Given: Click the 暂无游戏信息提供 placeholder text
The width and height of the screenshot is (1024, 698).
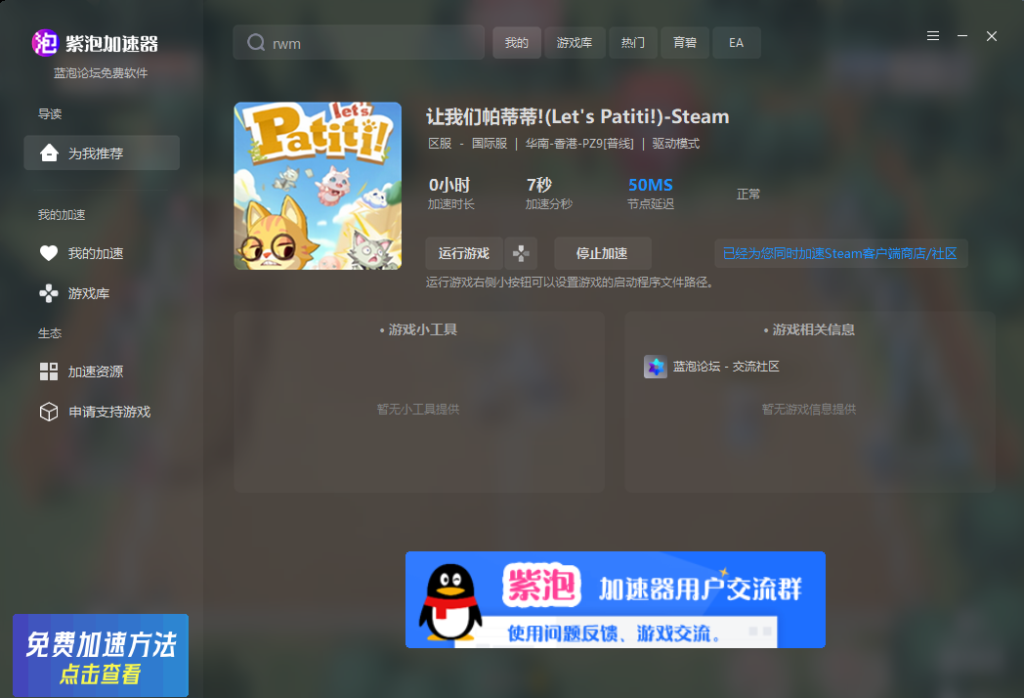Looking at the screenshot, I should coord(809,409).
